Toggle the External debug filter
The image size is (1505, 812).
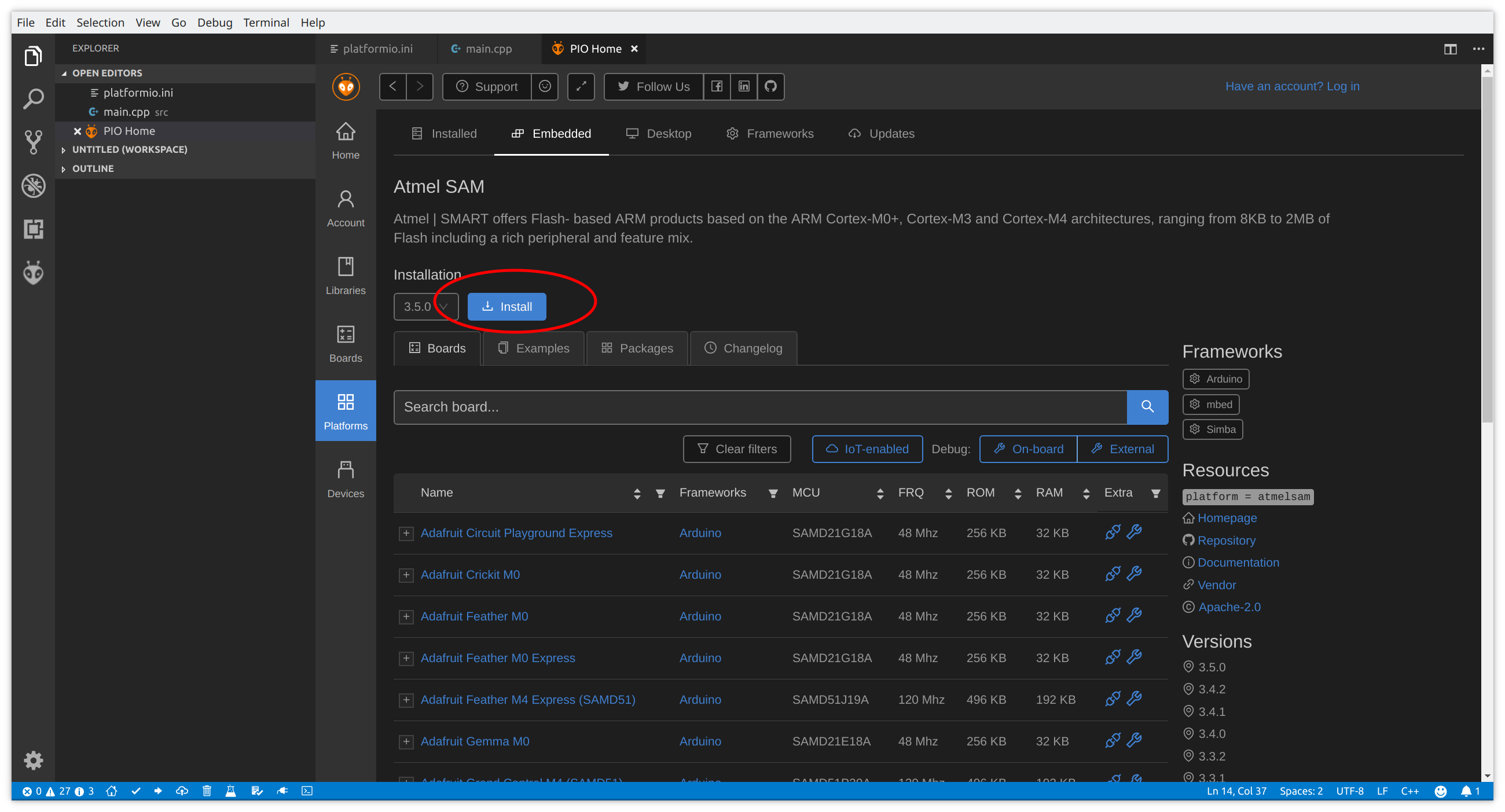(x=1122, y=448)
